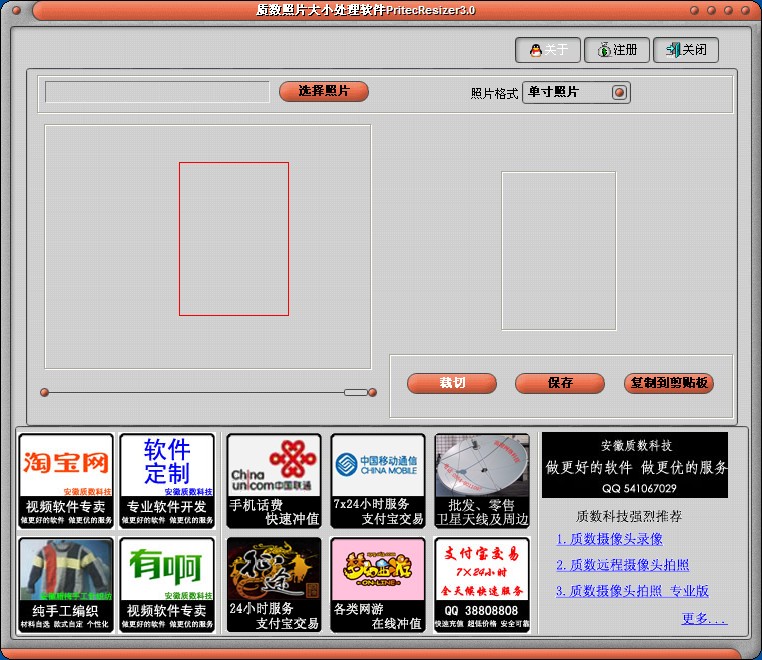Click inside the red crop rectangle
This screenshot has height=660, width=762.
(234, 239)
